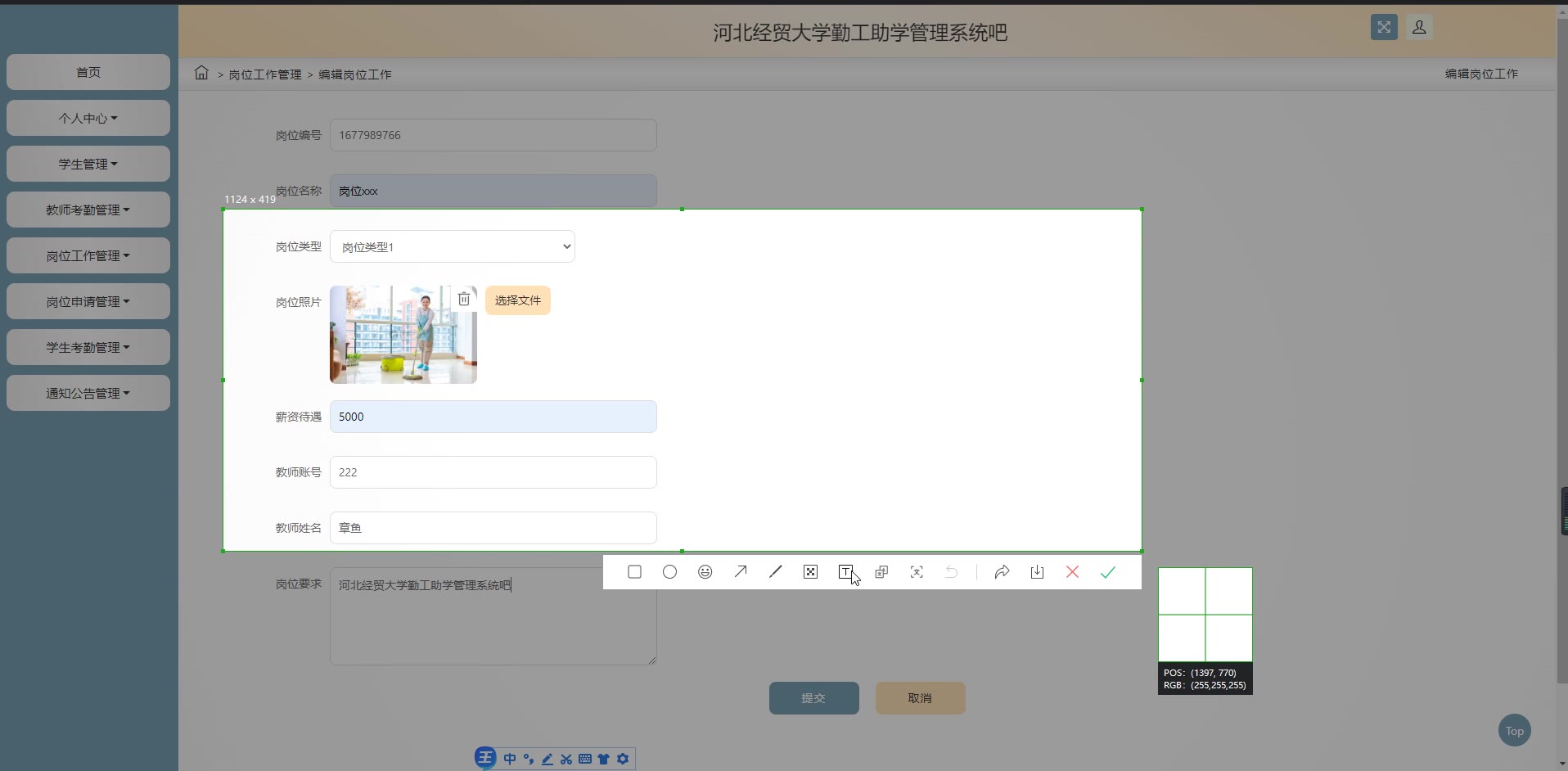The height and width of the screenshot is (771, 1568).
Task: Expand the 学生考勤管理 sidebar menu
Action: pyautogui.click(x=88, y=347)
